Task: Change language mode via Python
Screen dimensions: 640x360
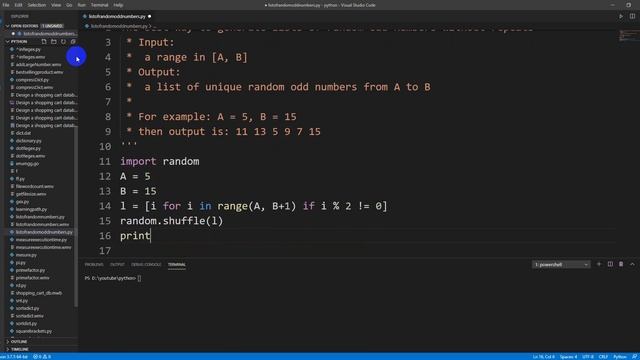Action: pos(620,357)
